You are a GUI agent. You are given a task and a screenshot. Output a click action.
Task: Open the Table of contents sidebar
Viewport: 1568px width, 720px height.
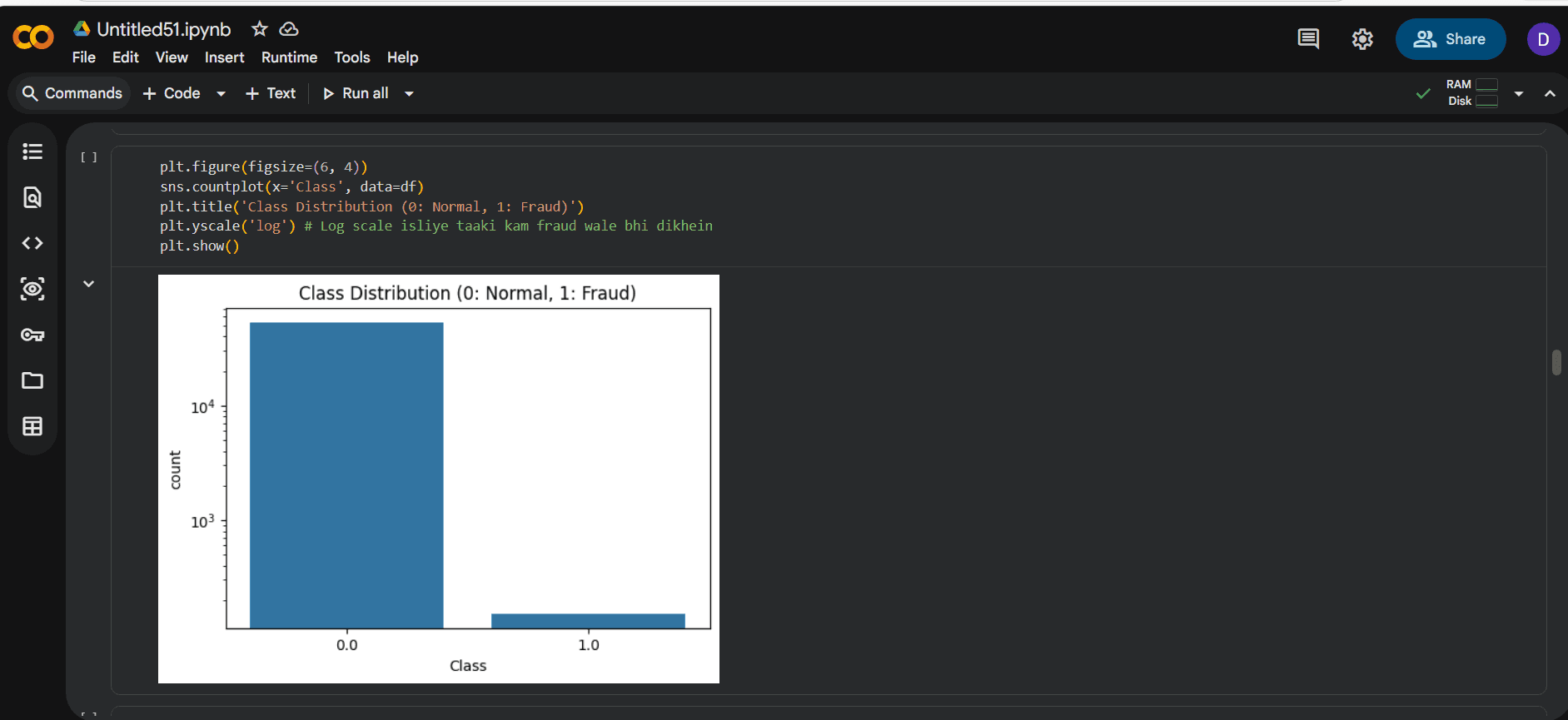click(x=32, y=151)
